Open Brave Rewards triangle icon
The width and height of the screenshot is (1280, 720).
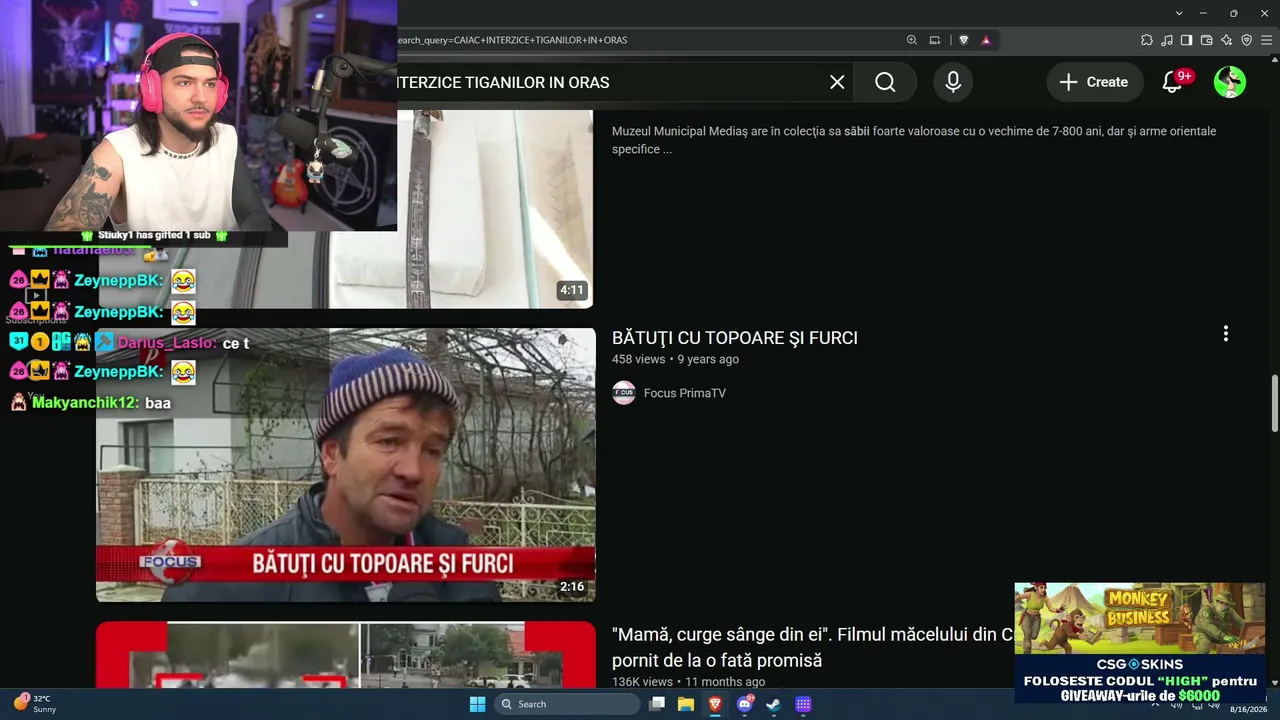point(986,40)
